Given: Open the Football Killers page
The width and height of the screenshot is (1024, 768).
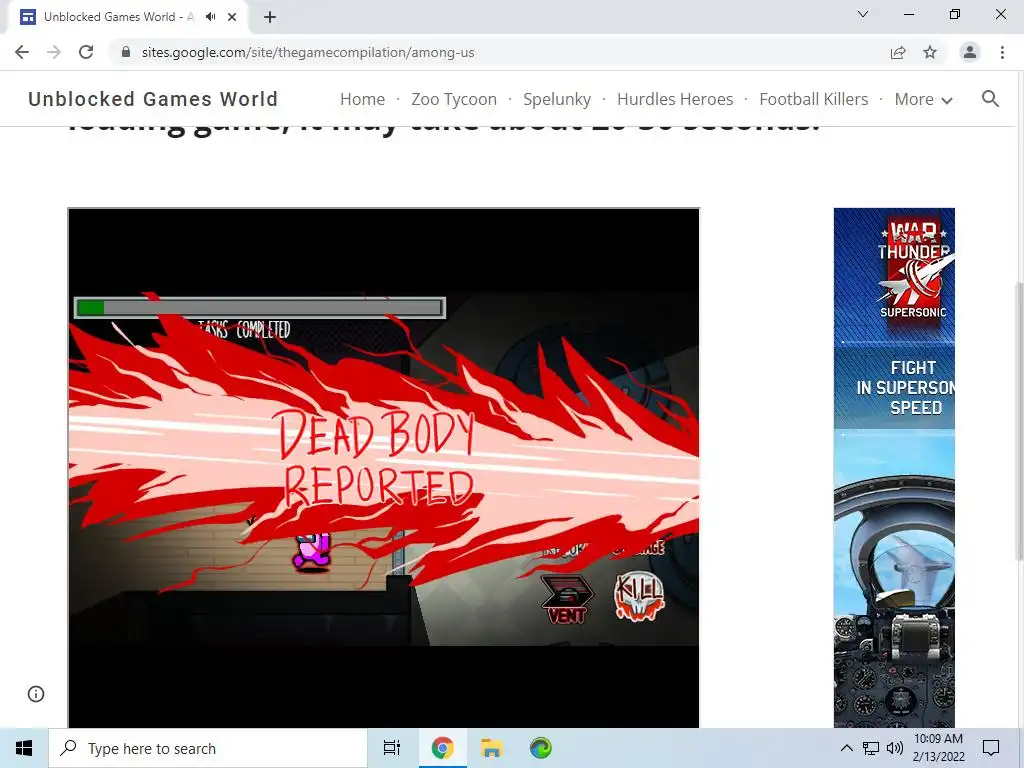Looking at the screenshot, I should (x=814, y=99).
